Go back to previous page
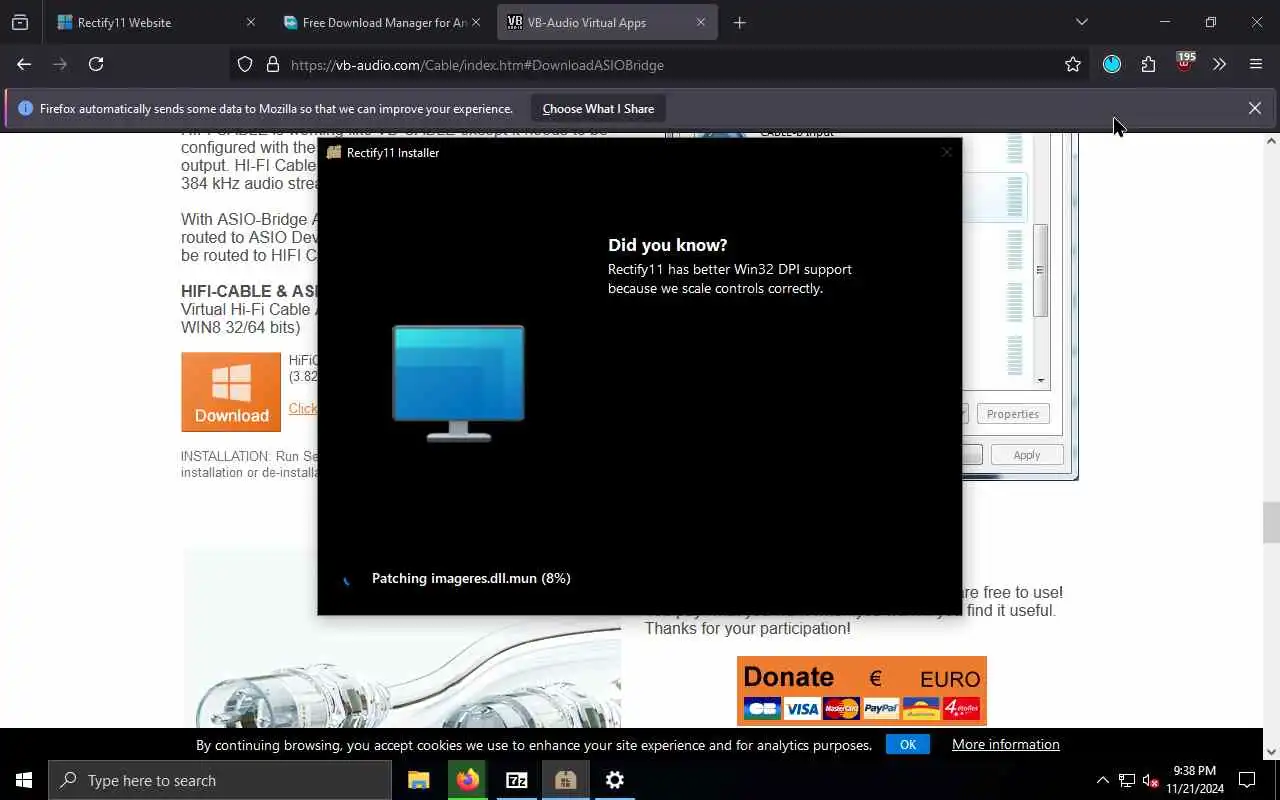 (x=24, y=64)
